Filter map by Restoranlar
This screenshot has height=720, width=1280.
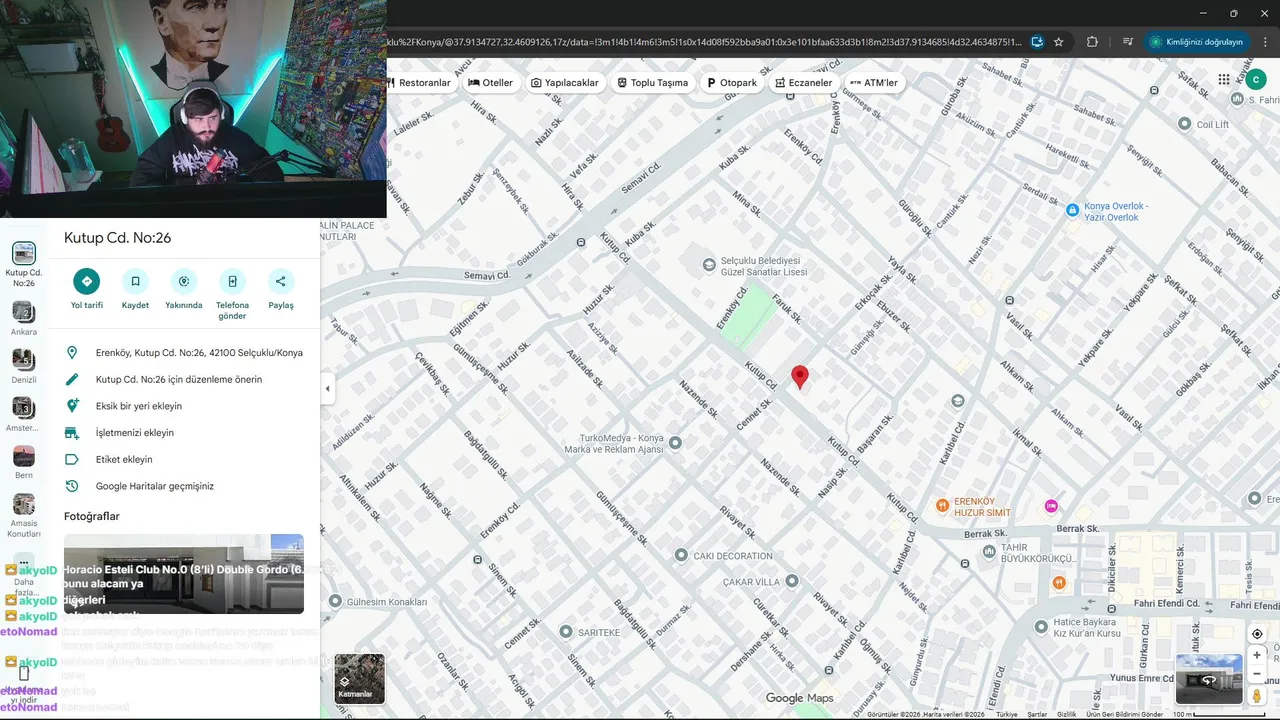421,83
